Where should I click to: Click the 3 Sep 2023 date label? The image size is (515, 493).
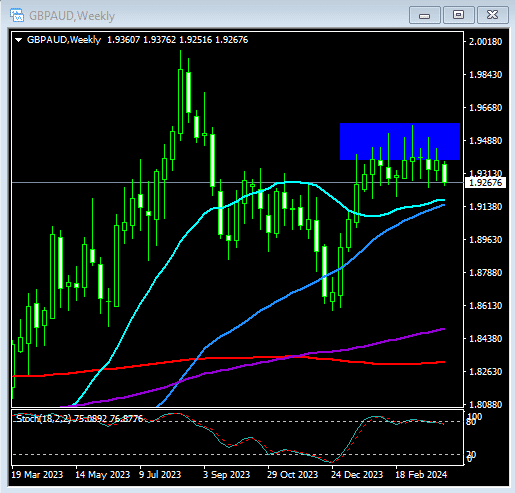[226, 474]
